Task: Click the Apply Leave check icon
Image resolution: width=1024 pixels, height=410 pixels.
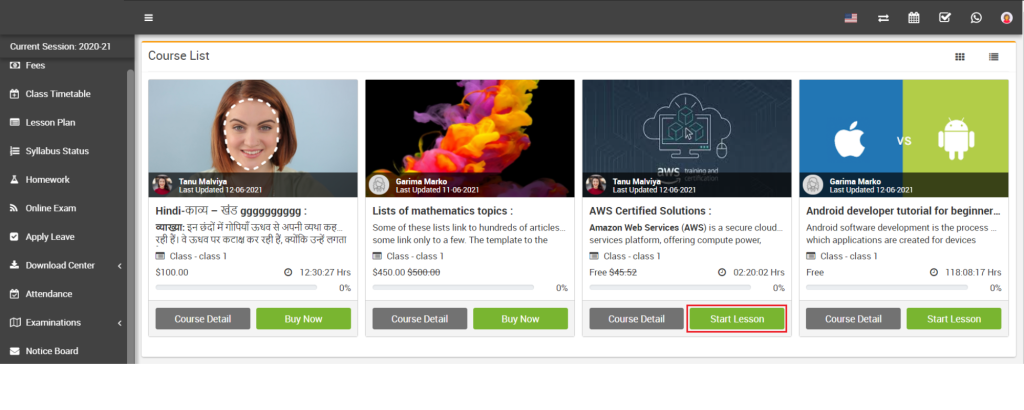Action: (x=14, y=237)
